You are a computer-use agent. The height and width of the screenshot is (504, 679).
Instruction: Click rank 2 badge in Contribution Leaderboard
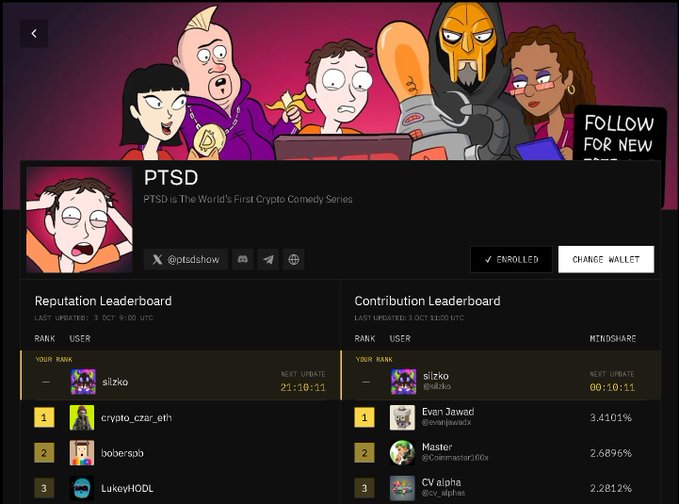365,453
